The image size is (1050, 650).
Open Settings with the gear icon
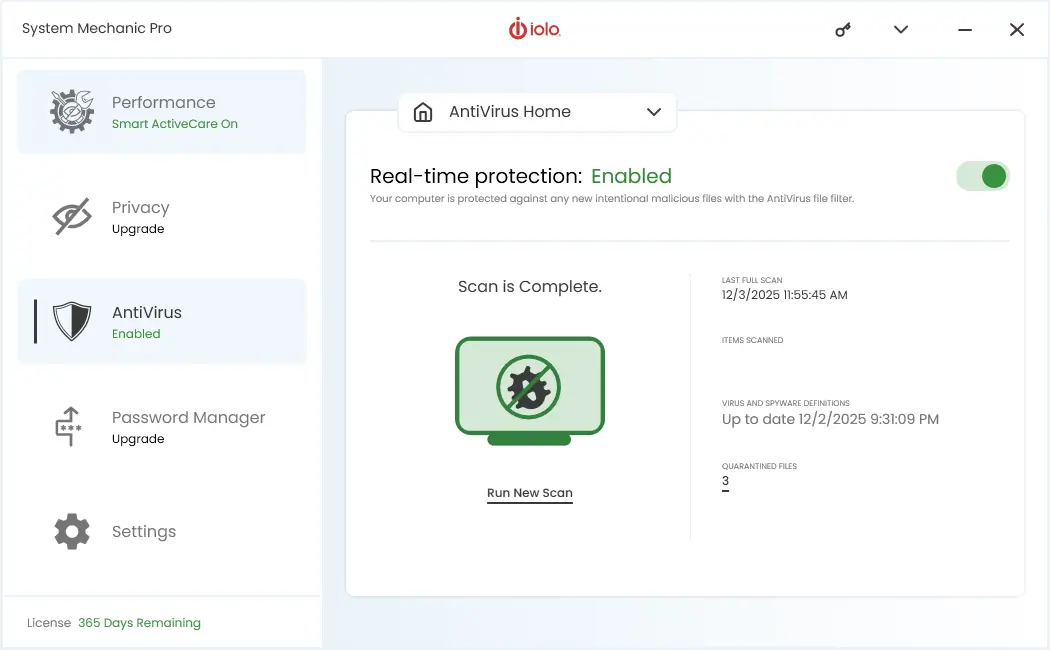(70, 531)
